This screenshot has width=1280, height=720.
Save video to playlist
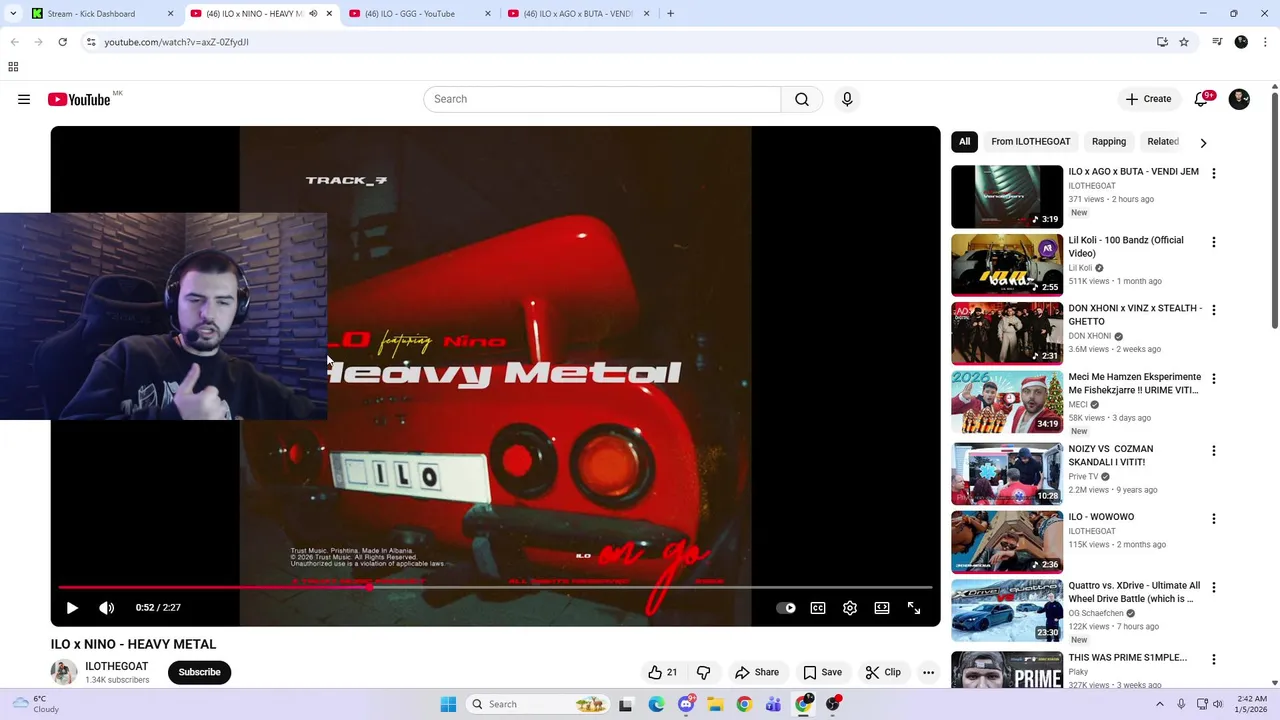[822, 672]
